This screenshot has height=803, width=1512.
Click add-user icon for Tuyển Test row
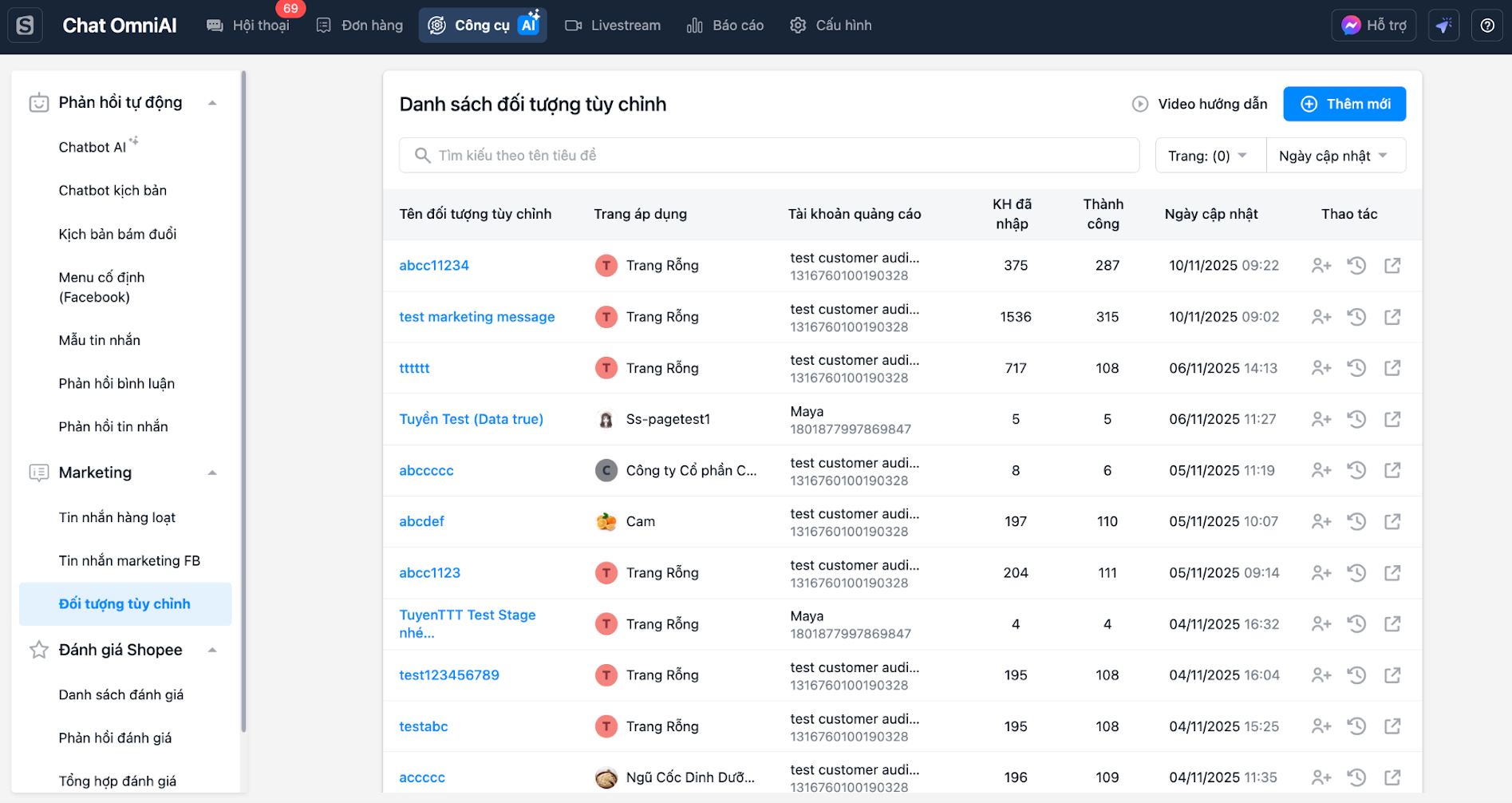[1321, 419]
